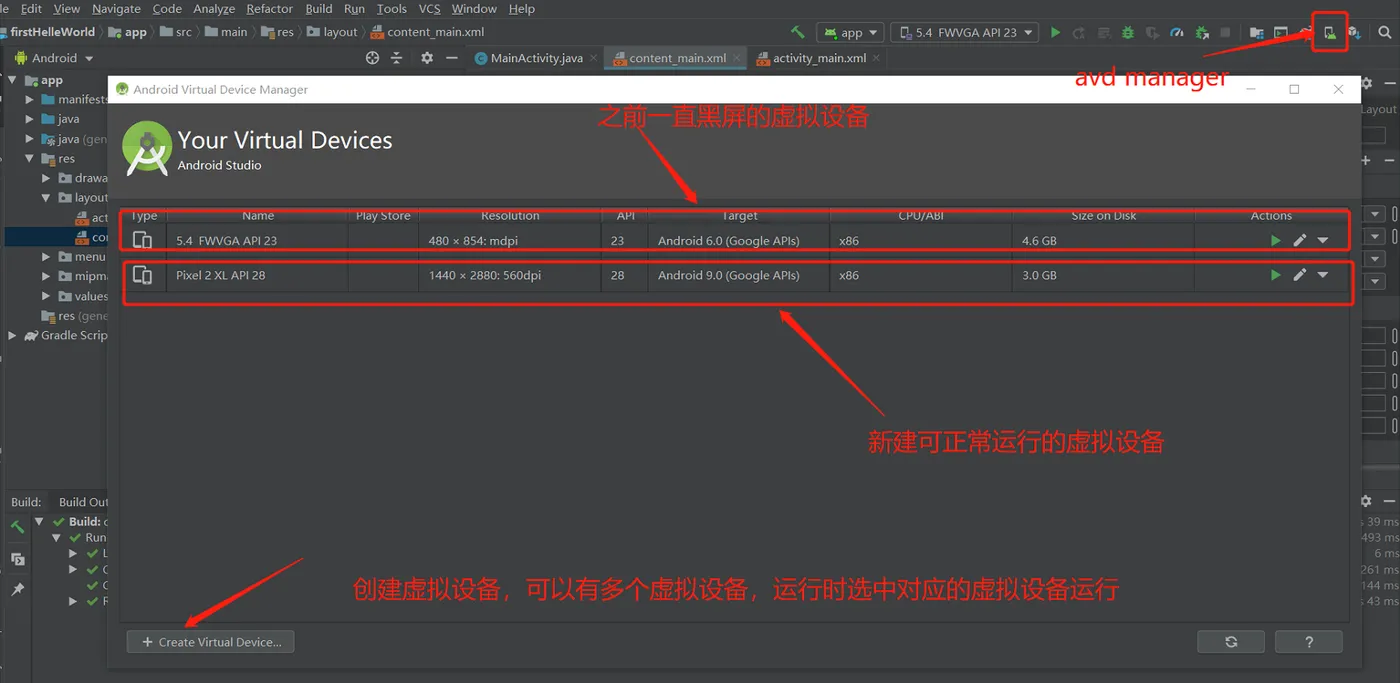Click the Build panel settings gear
Image resolution: width=1400 pixels, height=683 pixels.
click(1366, 501)
